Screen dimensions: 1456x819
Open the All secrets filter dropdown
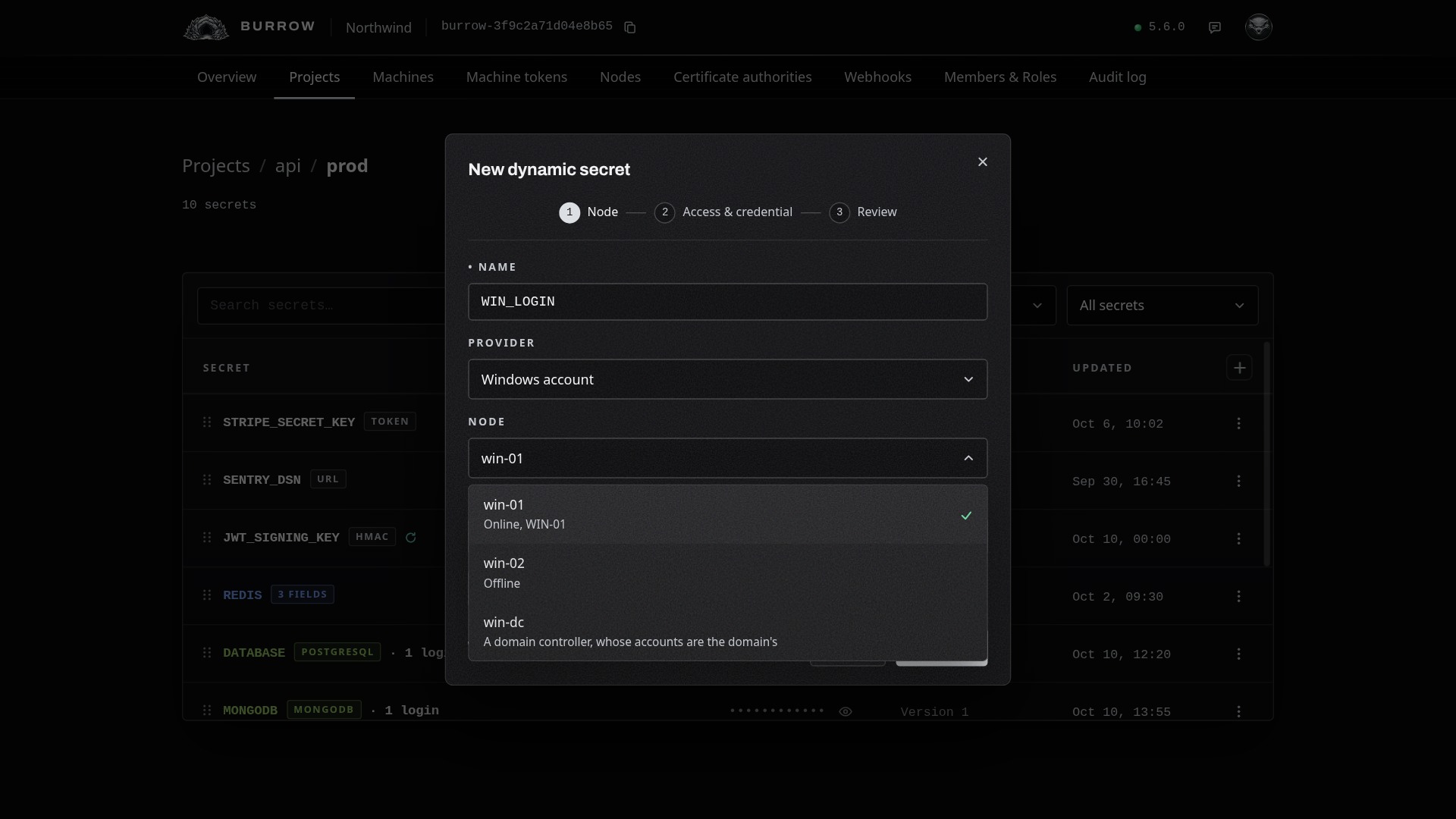1163,306
